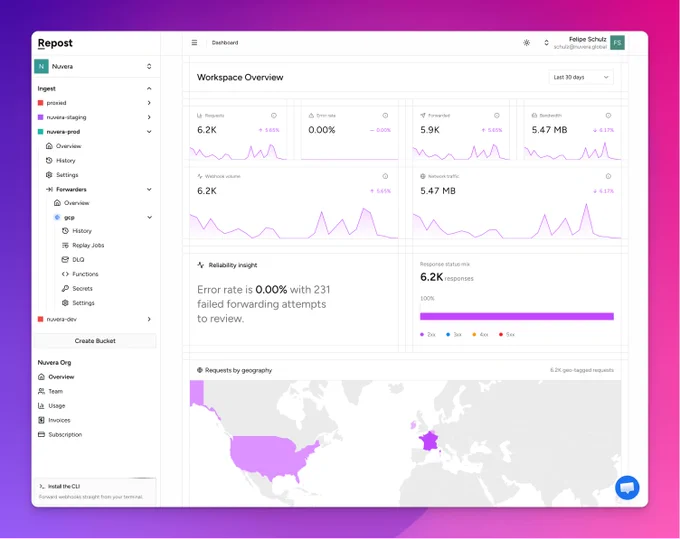Click the Forwarders arrow icon
Image resolution: width=680 pixels, height=539 pixels.
49,189
